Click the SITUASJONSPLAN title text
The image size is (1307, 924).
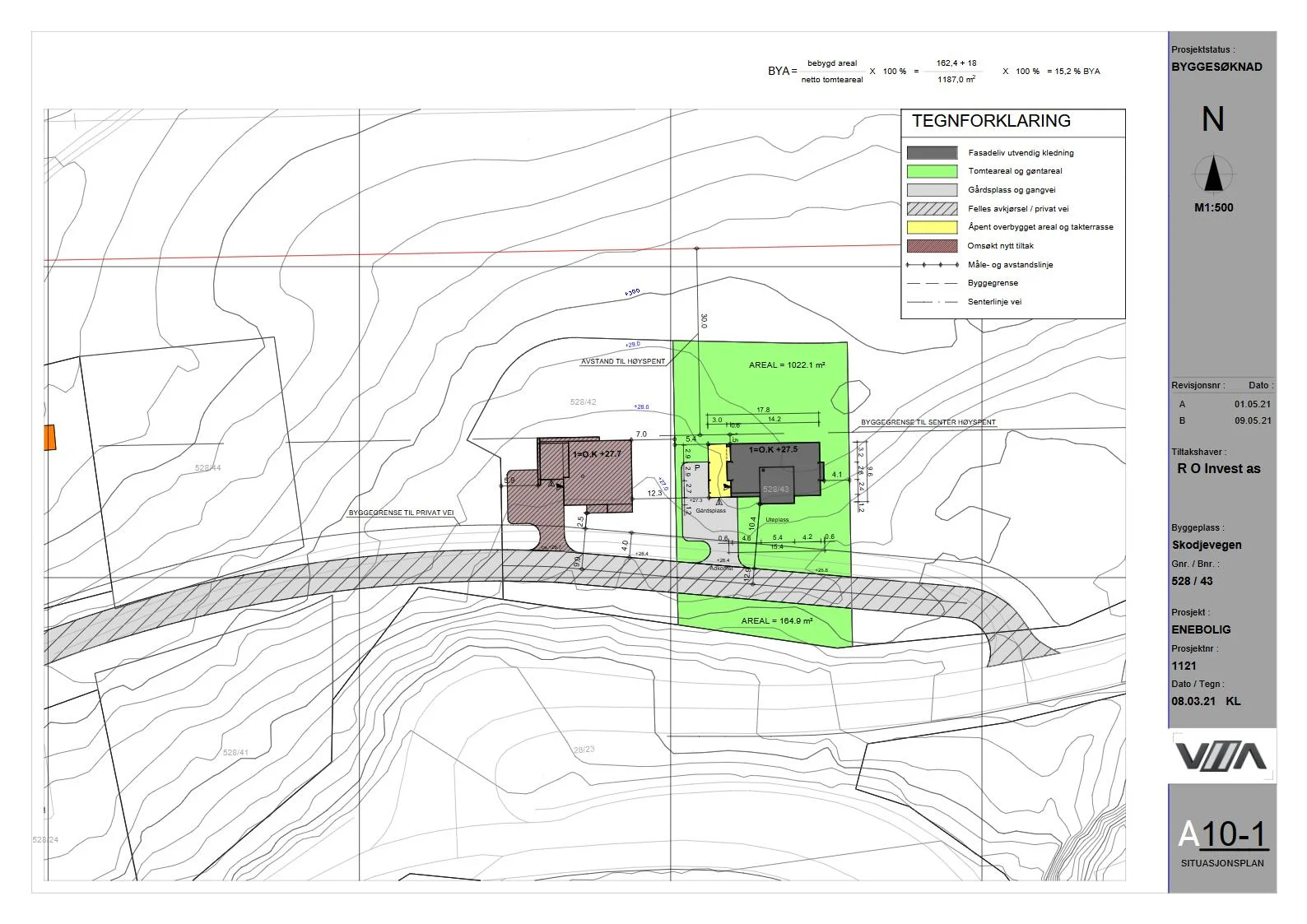[1222, 863]
